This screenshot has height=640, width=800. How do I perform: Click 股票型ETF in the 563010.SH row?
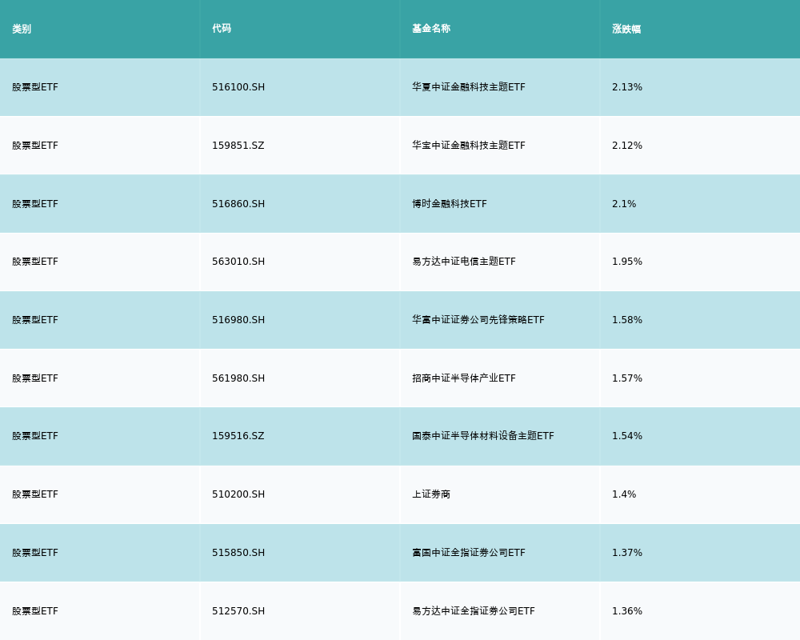(x=35, y=261)
